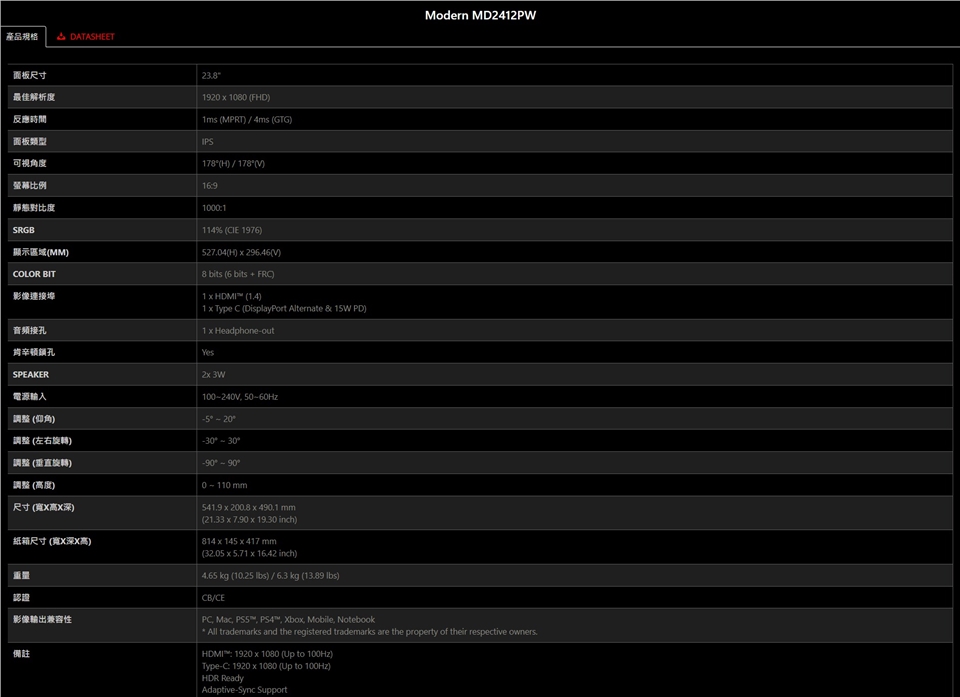Viewport: 960px width, 697px height.
Task: Select the 4.65 kg / 6.3 kg weight value
Action: [x=271, y=575]
